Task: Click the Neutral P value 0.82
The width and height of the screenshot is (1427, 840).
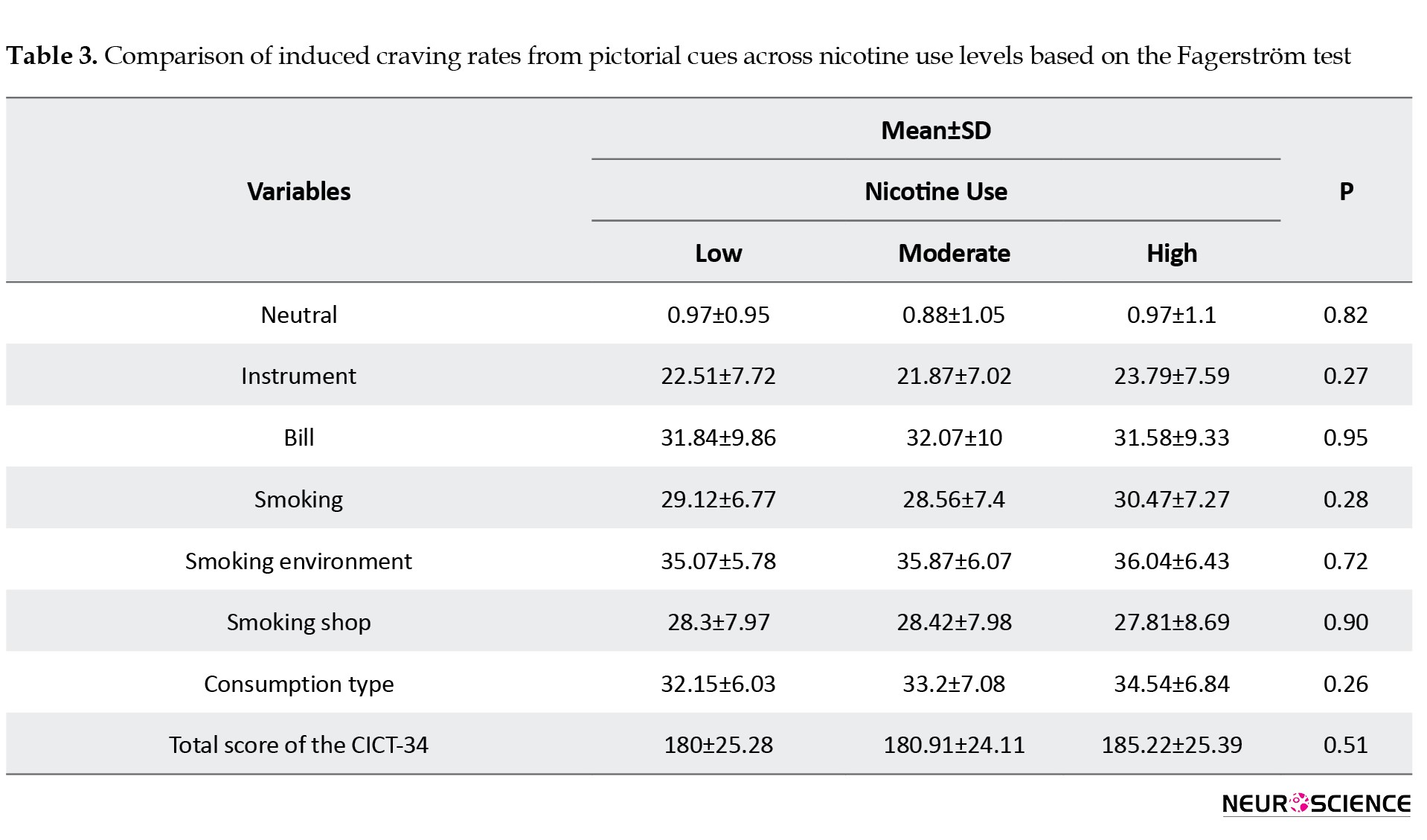Action: click(1346, 315)
